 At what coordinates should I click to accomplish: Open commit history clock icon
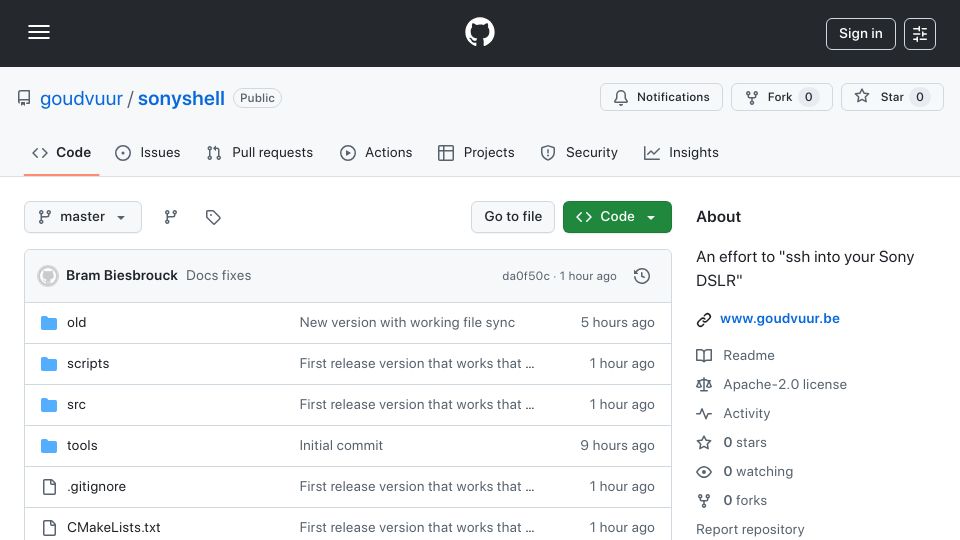click(642, 276)
